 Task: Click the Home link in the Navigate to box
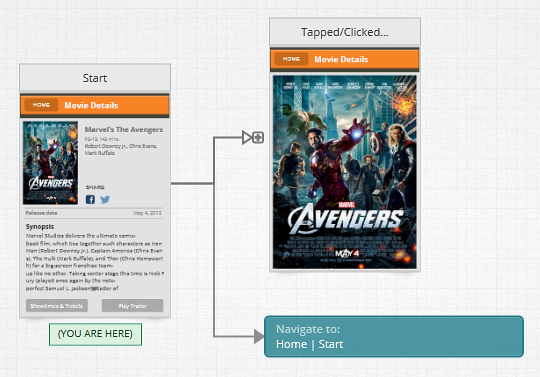[x=291, y=344]
